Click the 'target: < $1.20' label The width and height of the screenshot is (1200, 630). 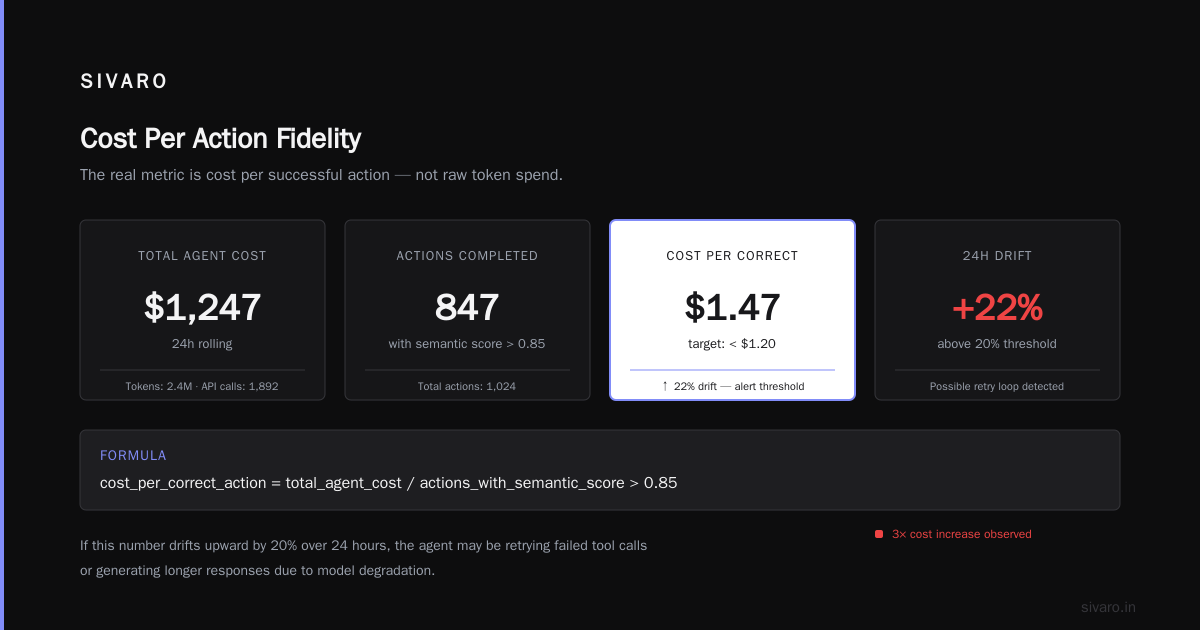[x=732, y=344]
